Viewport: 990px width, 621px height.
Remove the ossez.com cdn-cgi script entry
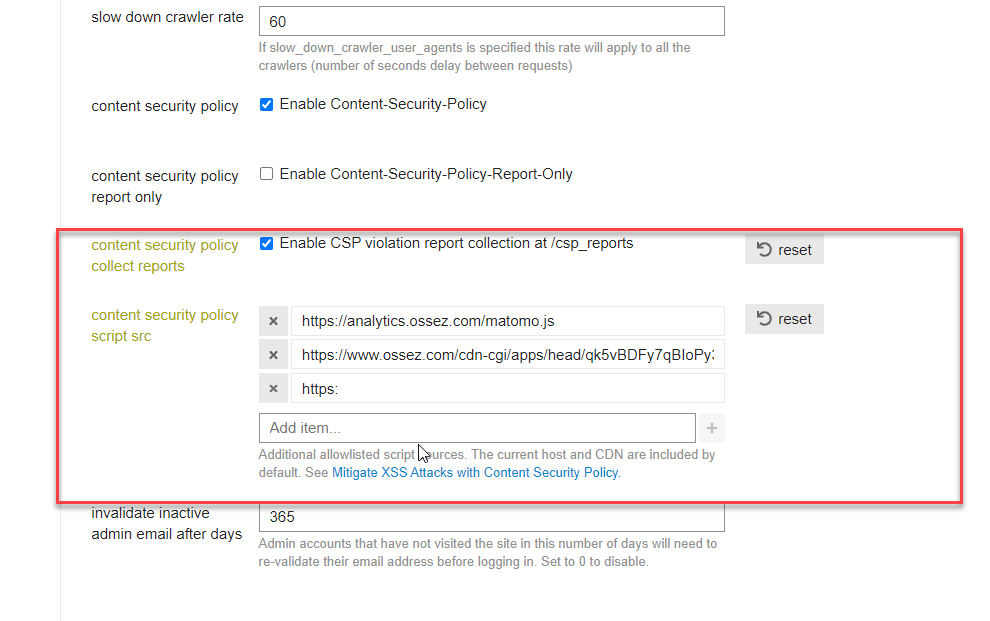tap(273, 355)
